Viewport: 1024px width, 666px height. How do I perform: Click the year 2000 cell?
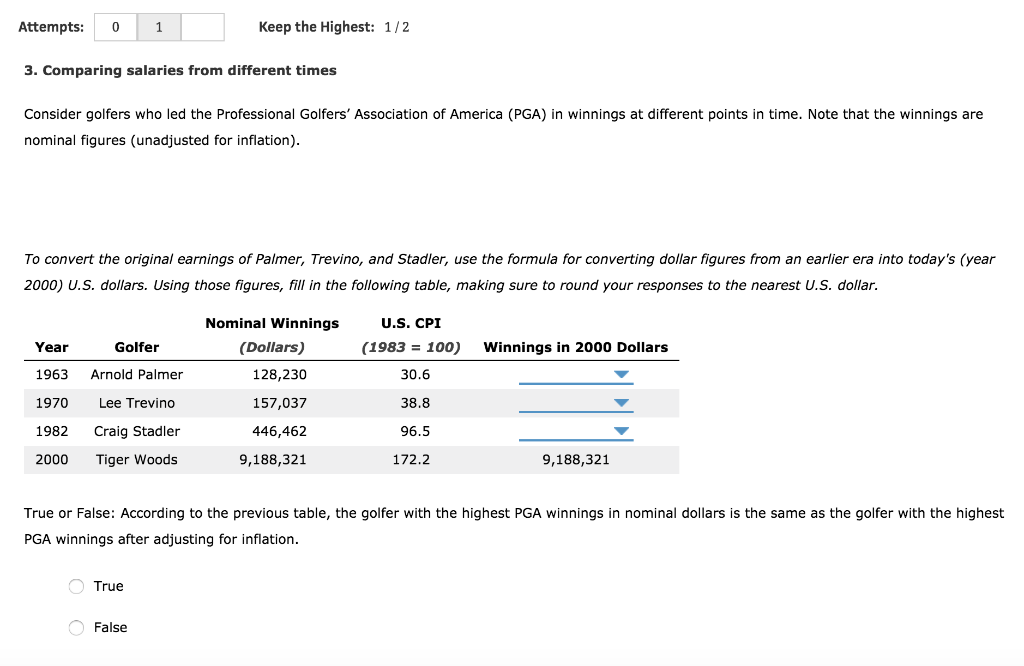coord(52,460)
